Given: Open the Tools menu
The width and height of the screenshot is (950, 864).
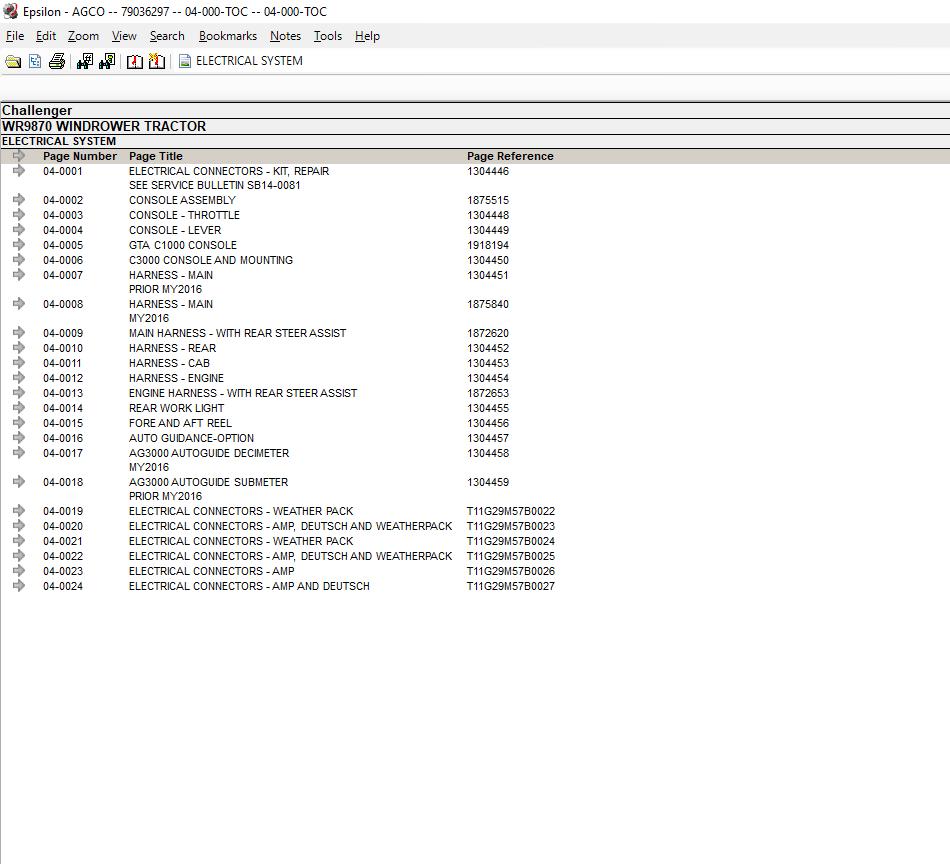Looking at the screenshot, I should click(328, 36).
